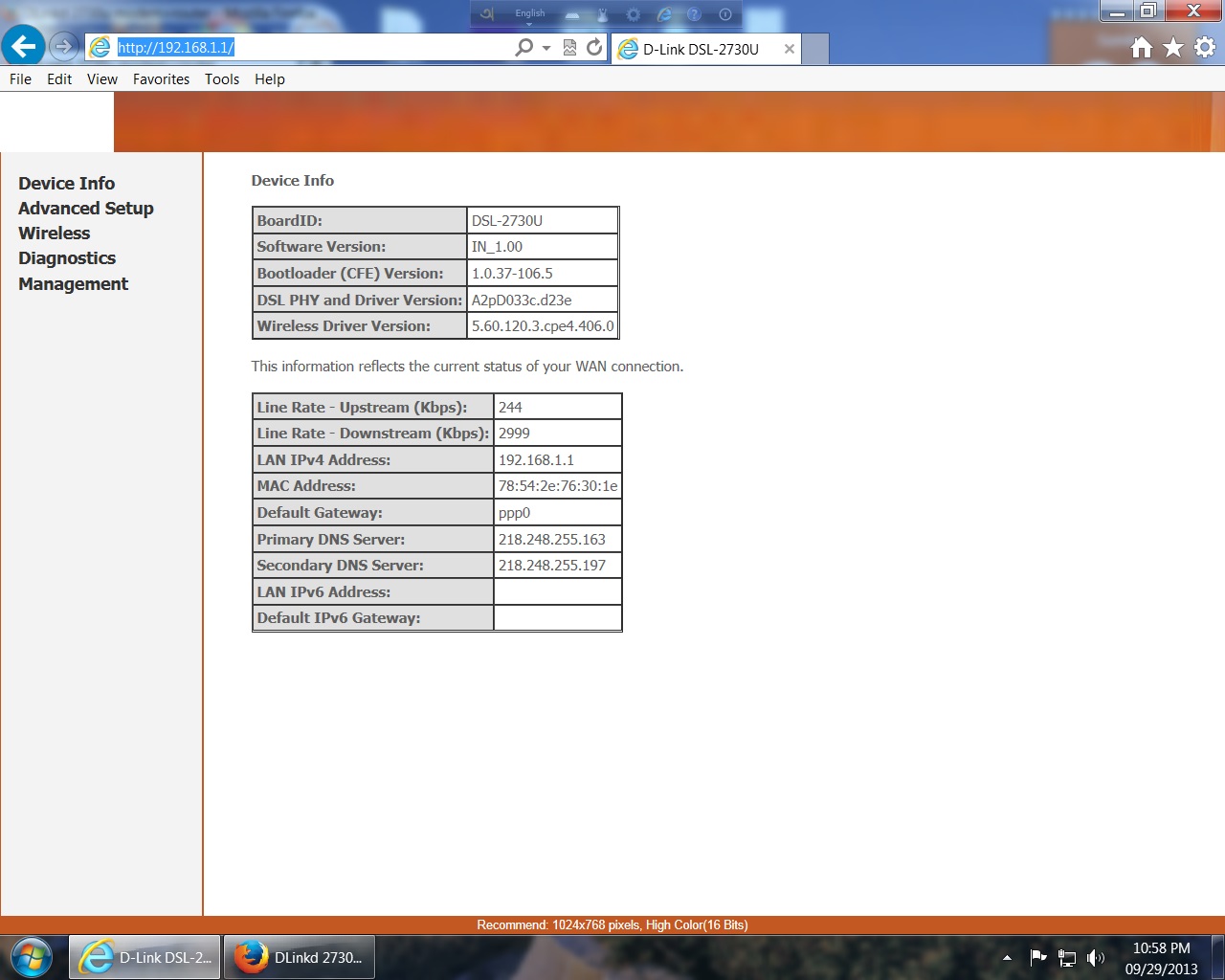The image size is (1225, 980).
Task: Click Wireless Driver value 5.60.120.3.cpe4.406.0
Action: point(543,326)
